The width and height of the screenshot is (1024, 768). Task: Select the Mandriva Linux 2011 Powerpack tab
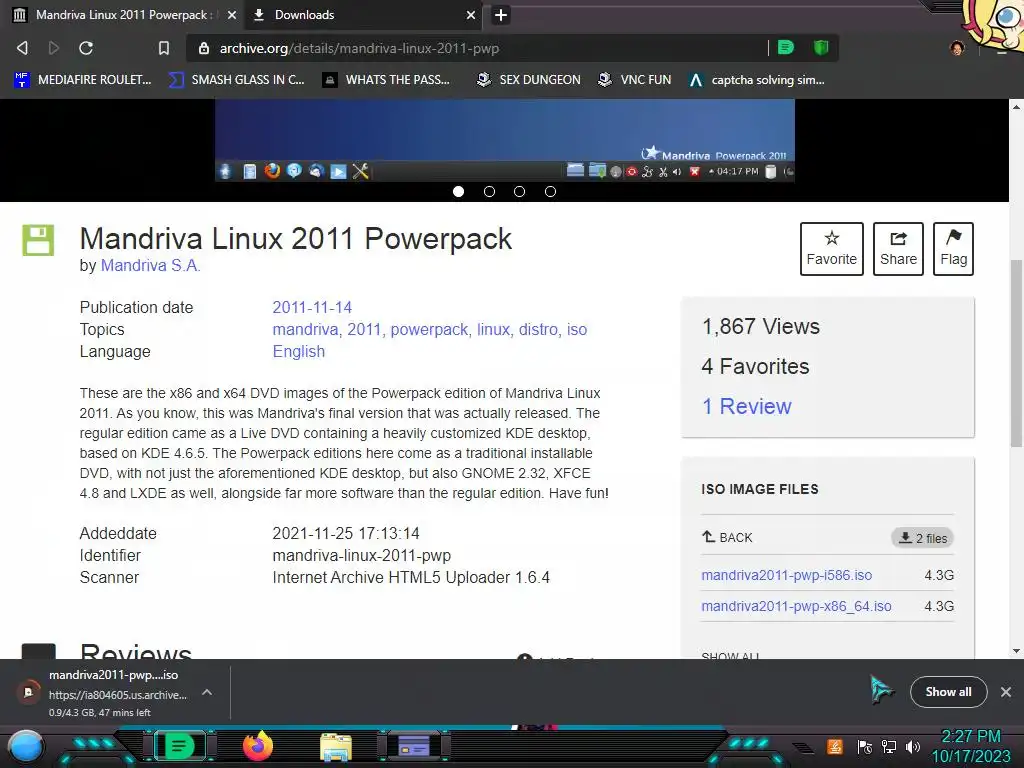(124, 15)
